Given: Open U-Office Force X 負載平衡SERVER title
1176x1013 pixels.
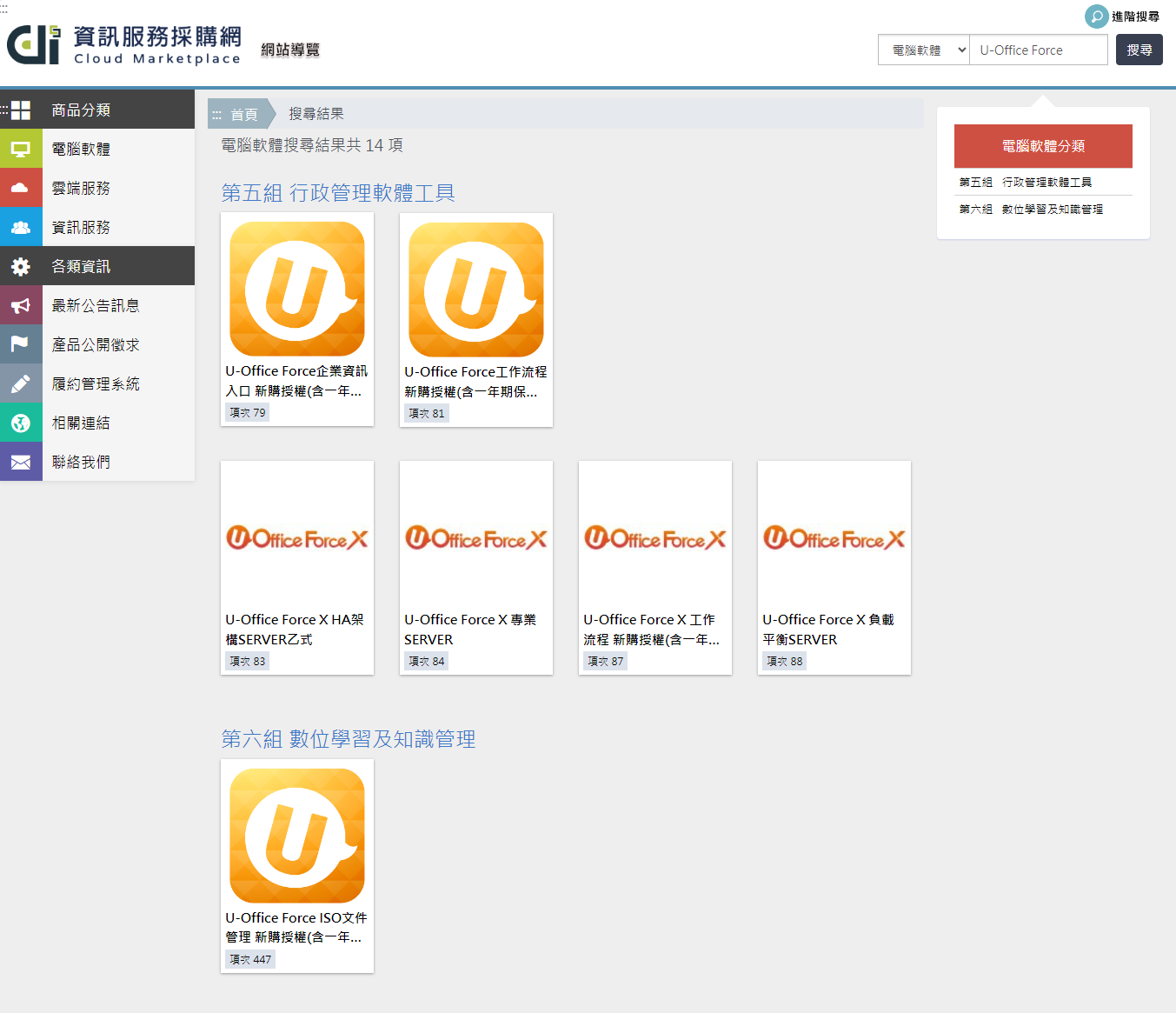Looking at the screenshot, I should pos(828,630).
